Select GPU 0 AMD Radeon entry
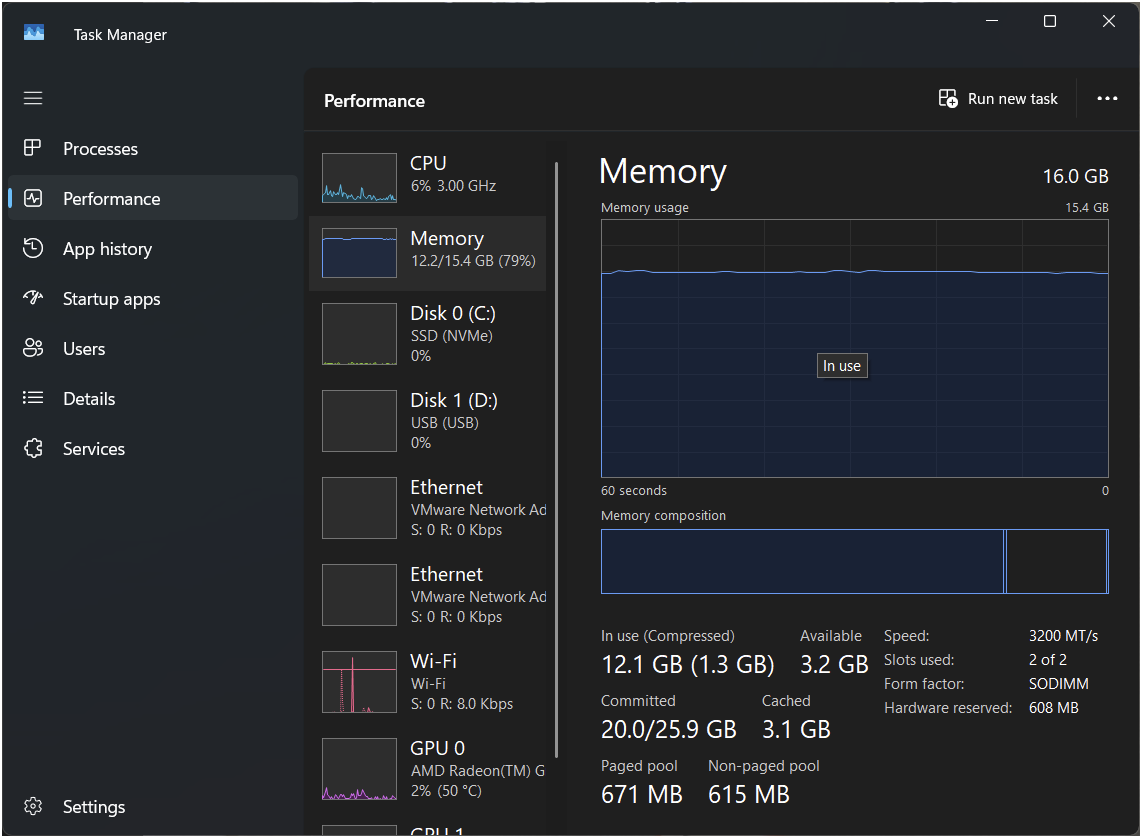The image size is (1142, 838). coord(428,769)
